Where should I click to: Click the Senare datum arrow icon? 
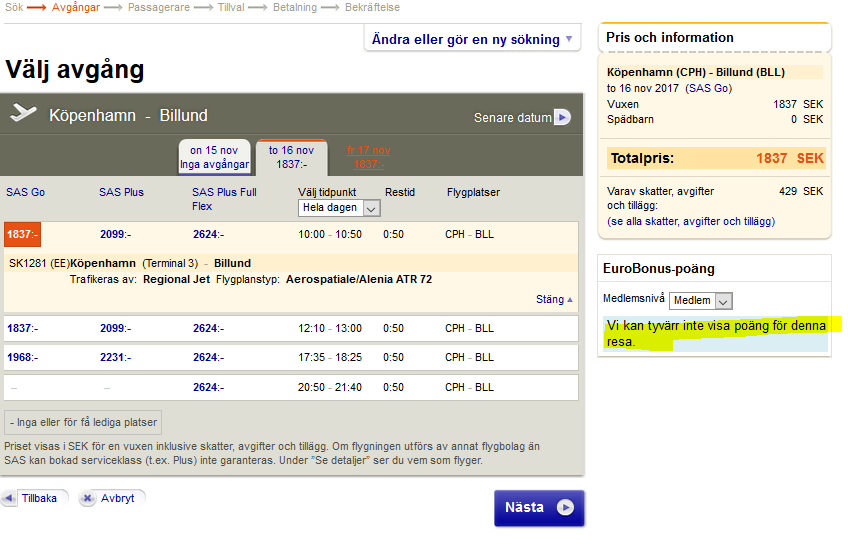[562, 117]
